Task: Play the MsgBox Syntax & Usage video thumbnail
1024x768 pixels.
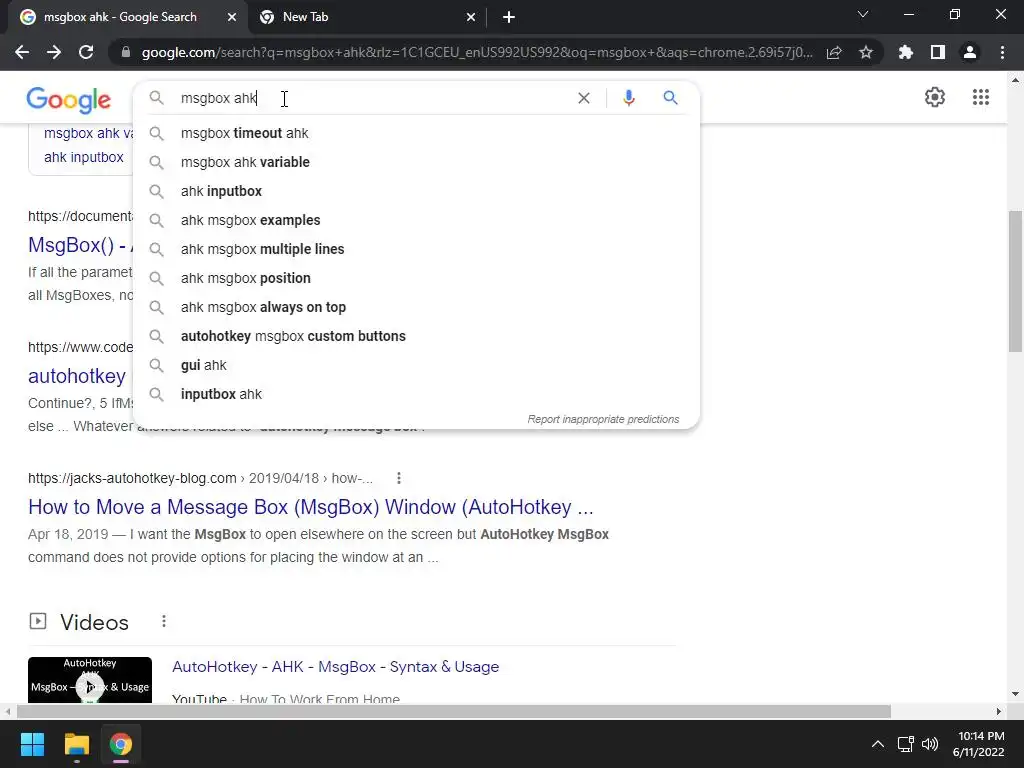Action: pyautogui.click(x=90, y=680)
